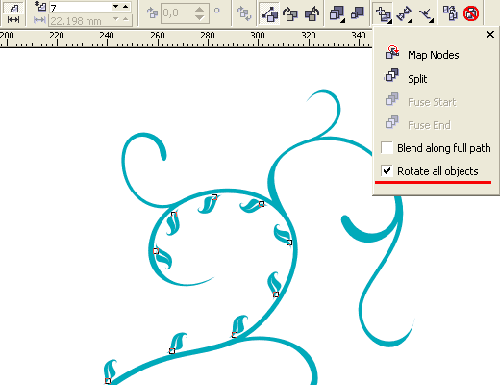This screenshot has width=500, height=385.
Task: Open Miscellaneous Blend Options button
Action: (x=383, y=13)
